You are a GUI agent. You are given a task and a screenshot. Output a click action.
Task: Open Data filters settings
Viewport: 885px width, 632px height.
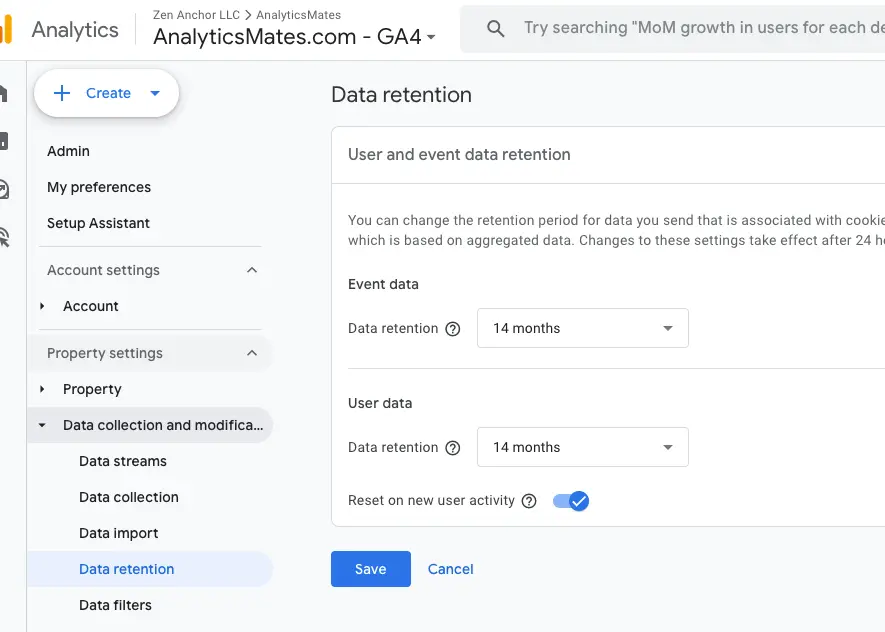pos(114,605)
